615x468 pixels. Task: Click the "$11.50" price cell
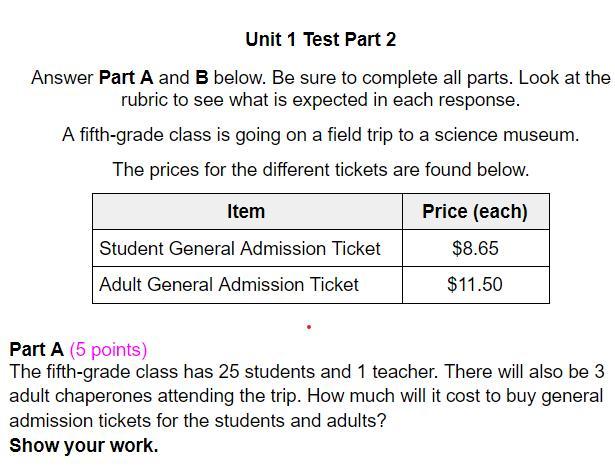(x=475, y=285)
